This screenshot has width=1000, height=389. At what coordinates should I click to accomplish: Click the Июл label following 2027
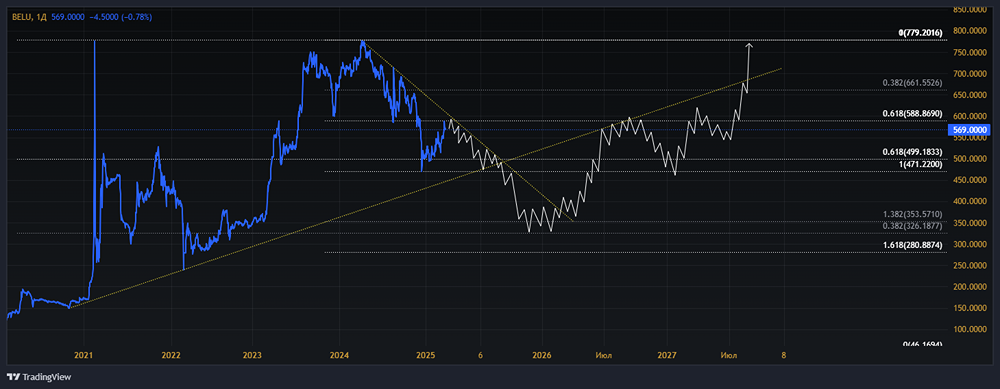pyautogui.click(x=729, y=355)
